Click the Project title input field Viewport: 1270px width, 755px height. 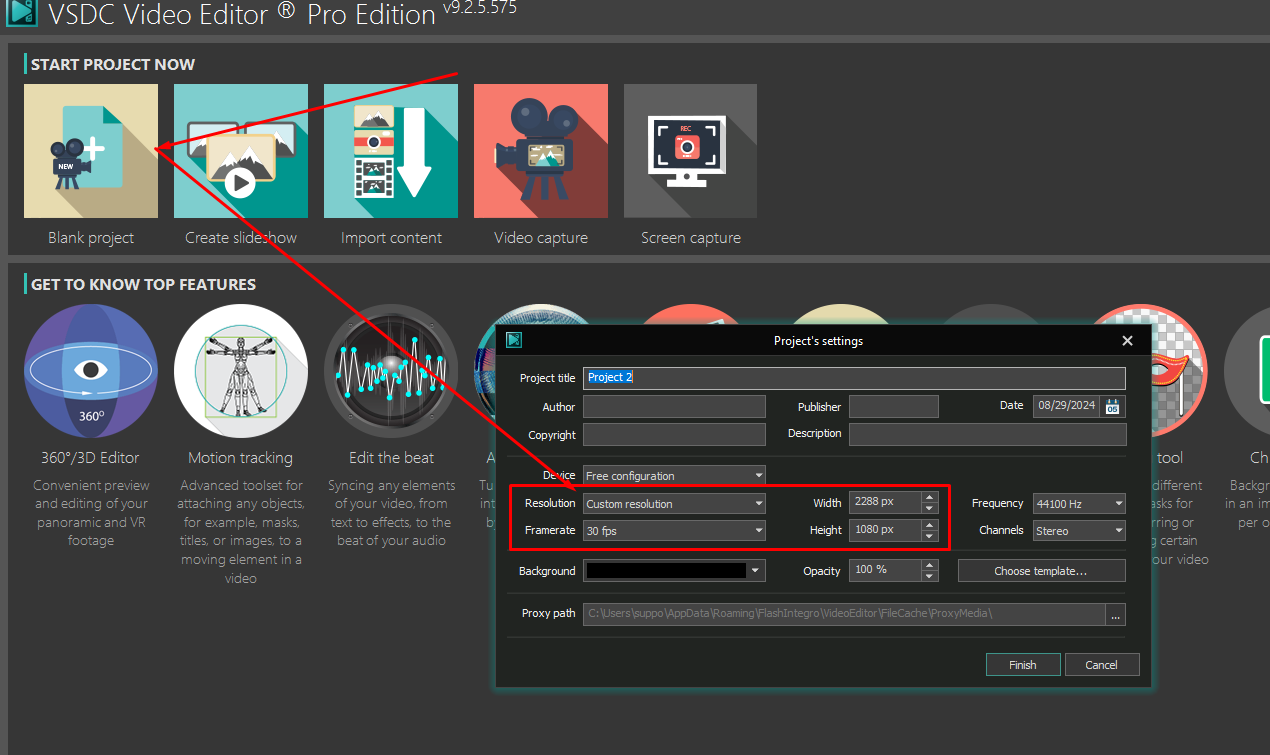854,378
